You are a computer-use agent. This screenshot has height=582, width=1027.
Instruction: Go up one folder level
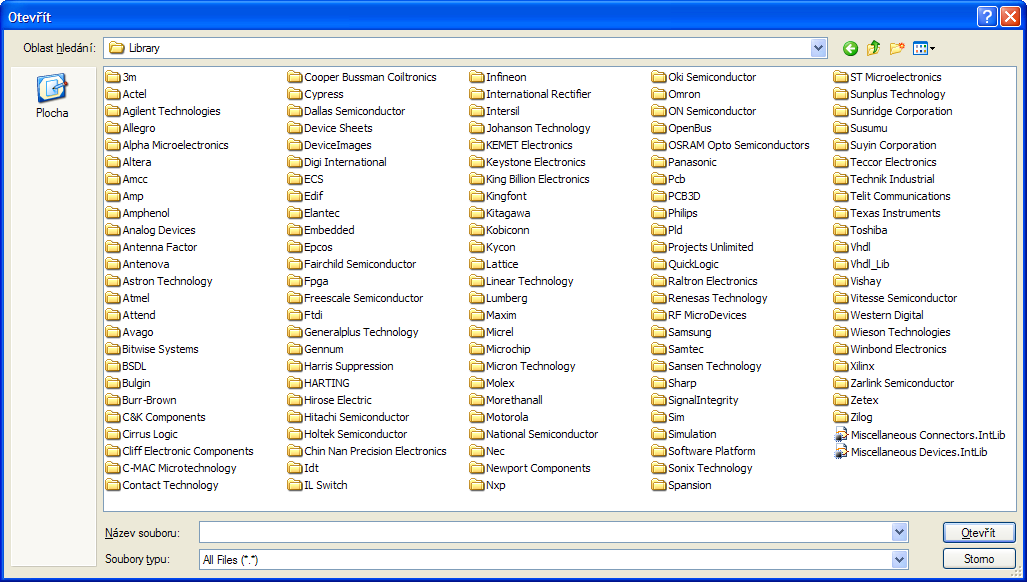(x=874, y=48)
